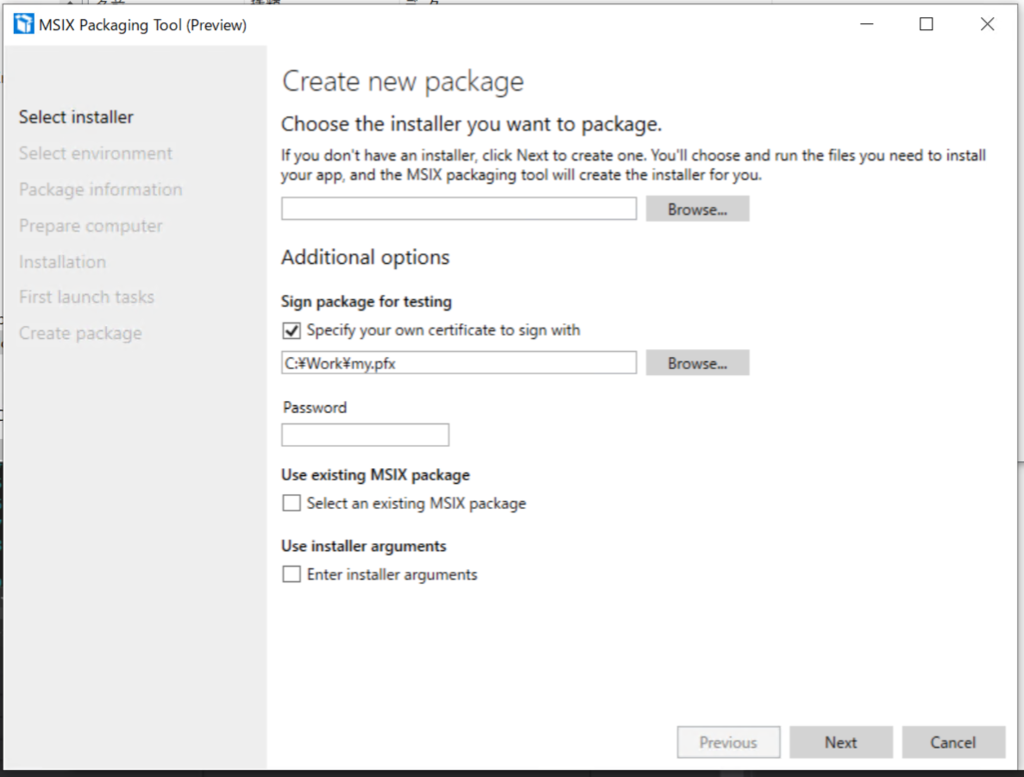The height and width of the screenshot is (777, 1024).
Task: Uncheck Specify your own certificate checkbox
Action: point(291,330)
